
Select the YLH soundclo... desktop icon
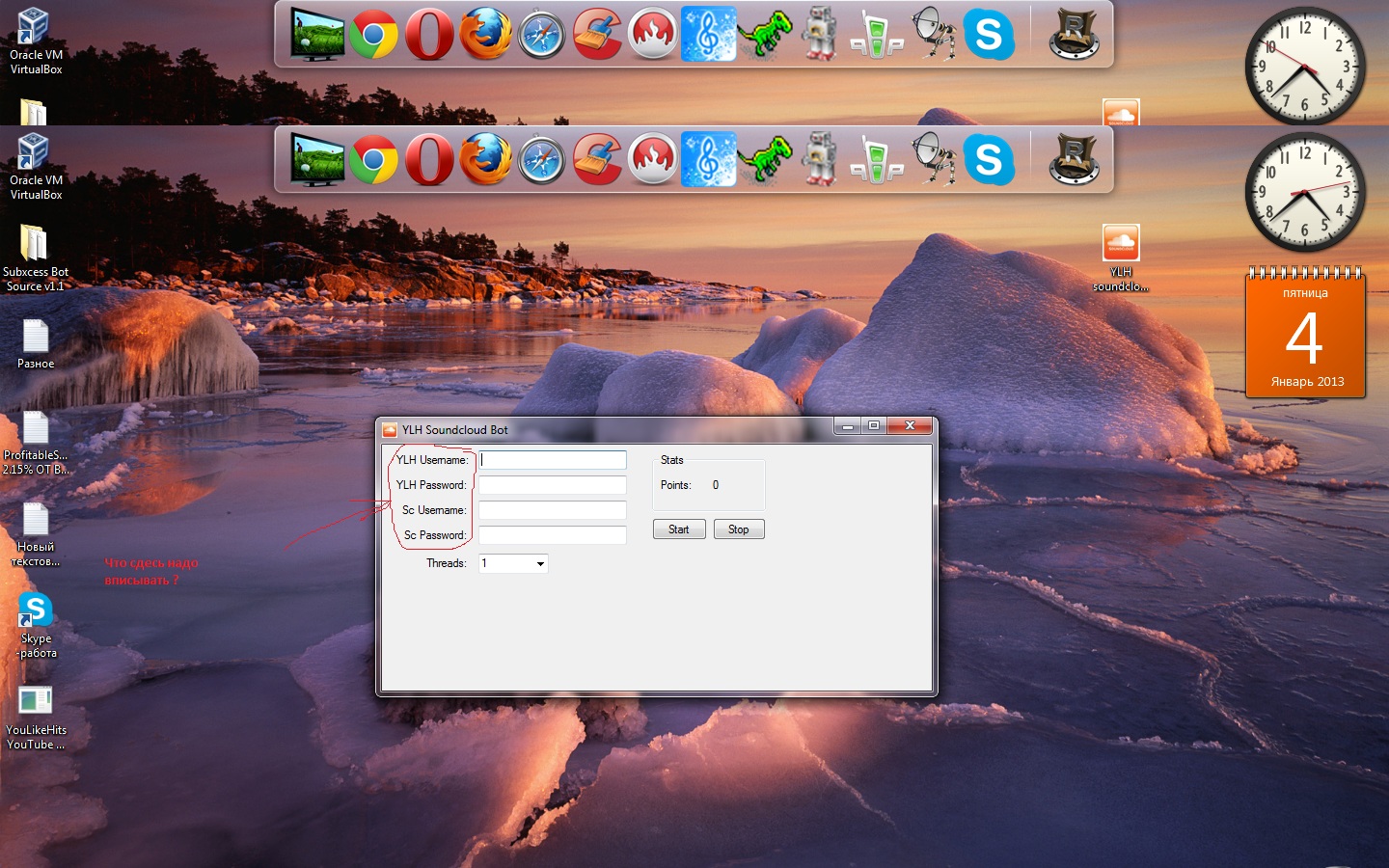pyautogui.click(x=1121, y=258)
